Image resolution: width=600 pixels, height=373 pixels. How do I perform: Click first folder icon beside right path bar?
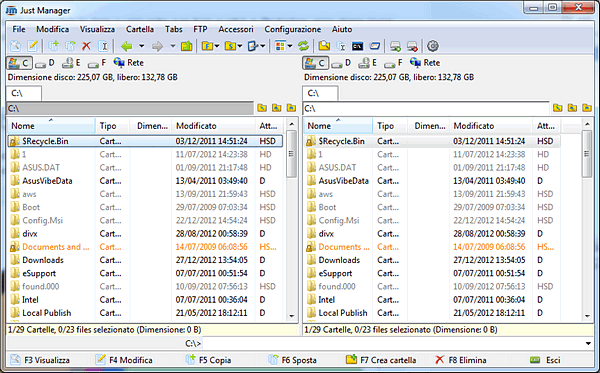558,108
